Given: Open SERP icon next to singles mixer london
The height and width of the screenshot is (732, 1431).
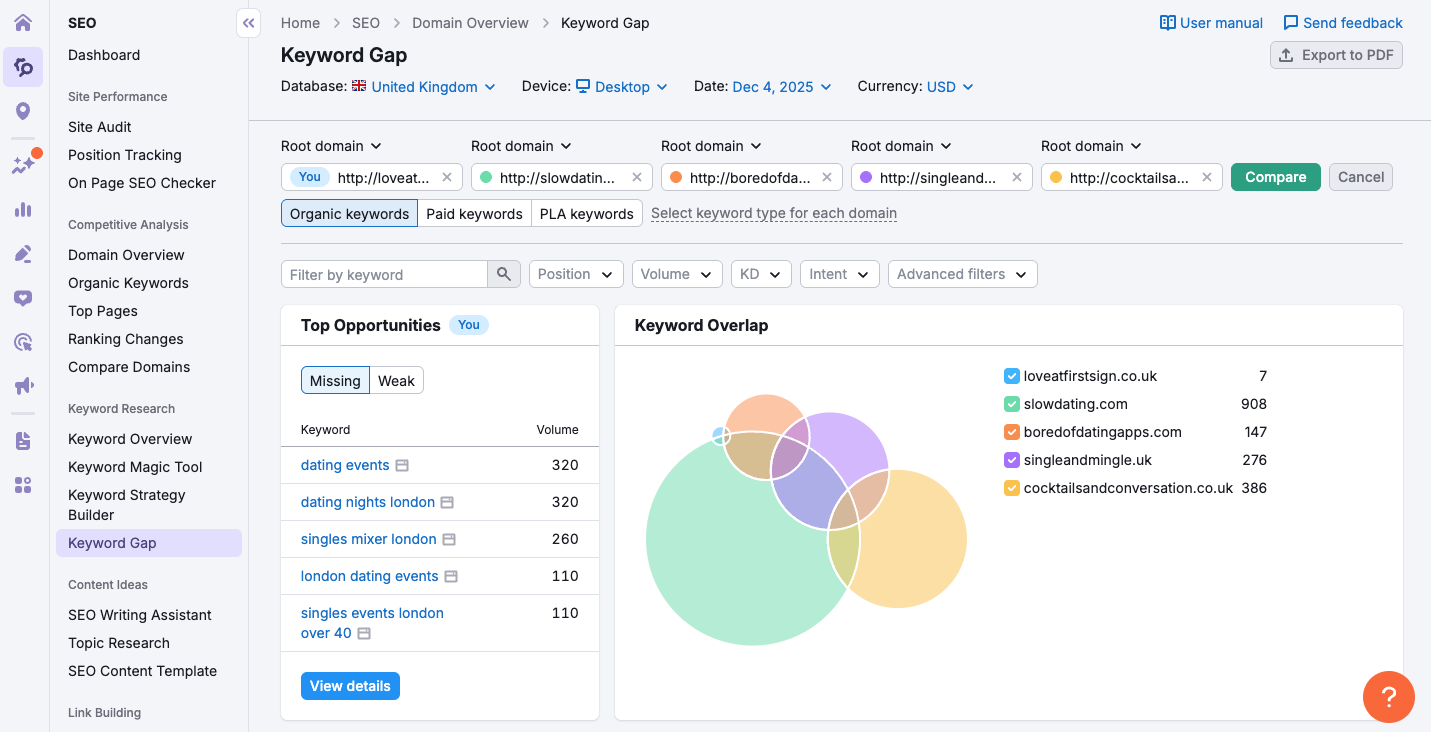Looking at the screenshot, I should [450, 540].
